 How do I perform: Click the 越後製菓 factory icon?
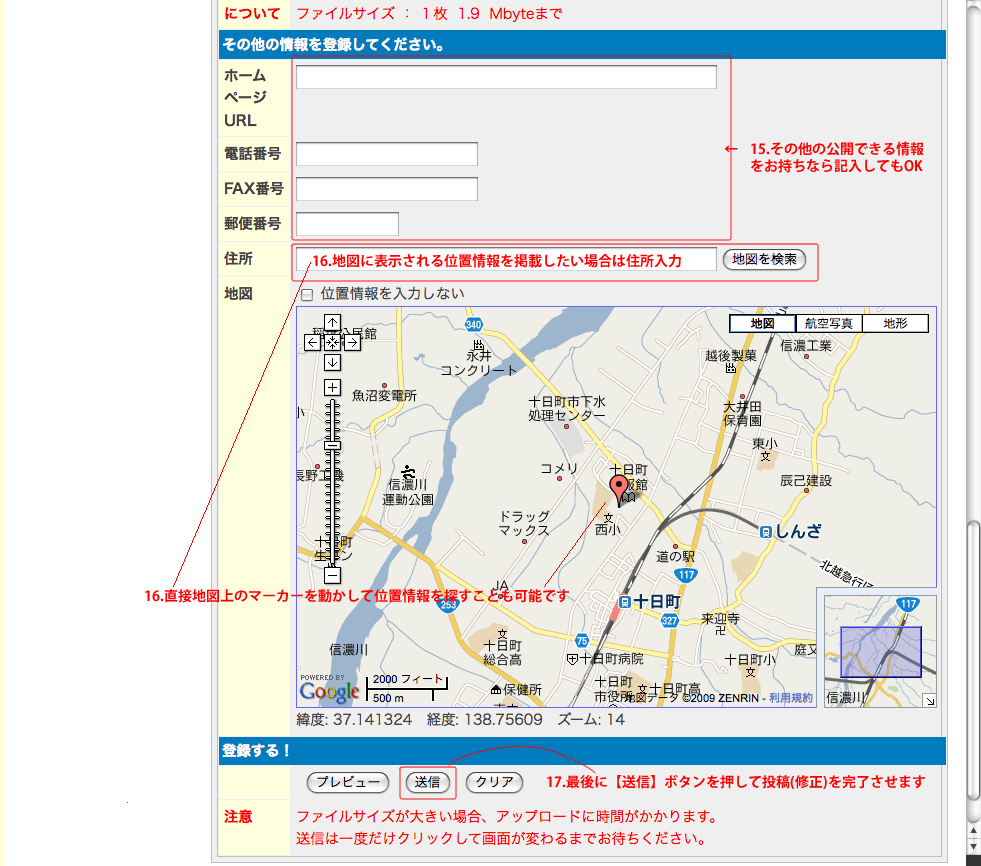click(730, 369)
